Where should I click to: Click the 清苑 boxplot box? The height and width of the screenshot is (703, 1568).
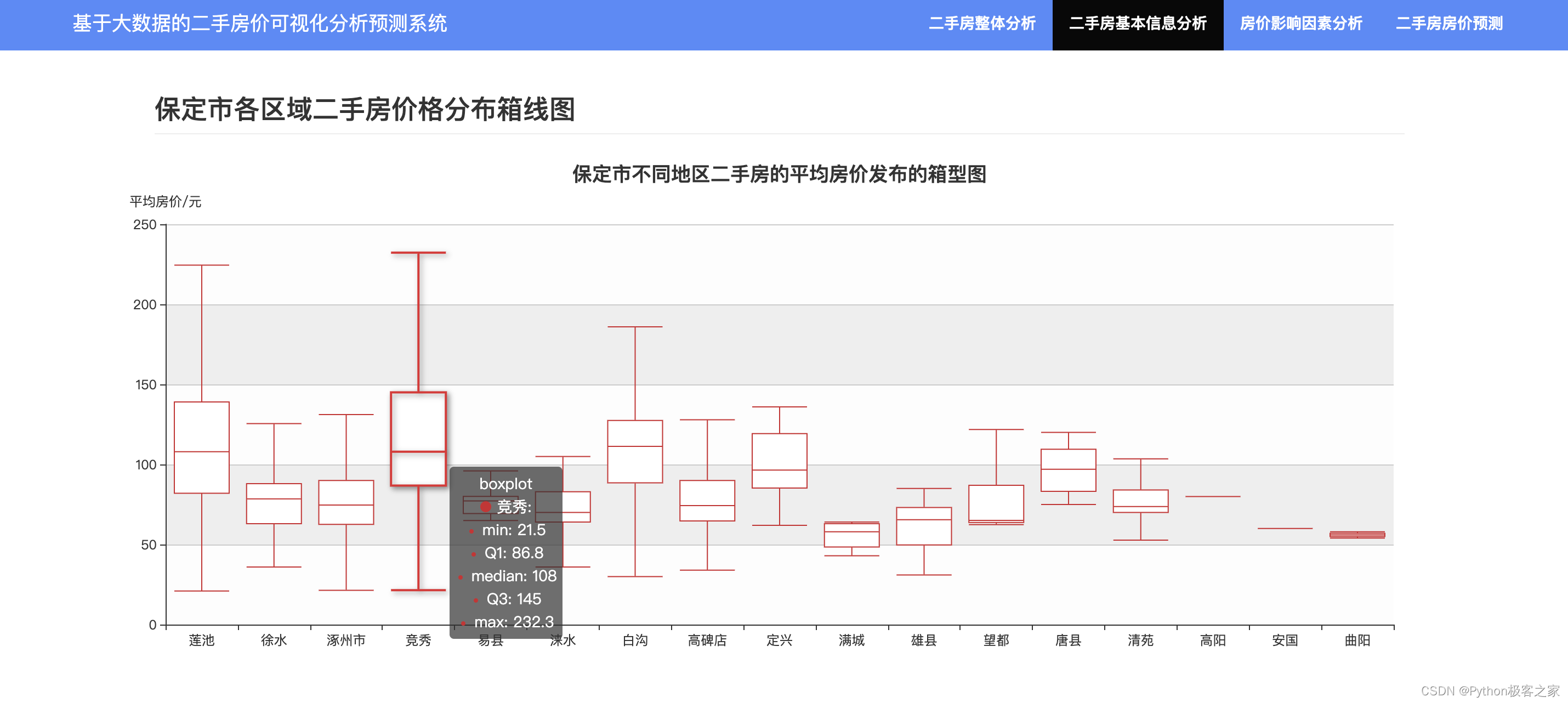click(1140, 501)
